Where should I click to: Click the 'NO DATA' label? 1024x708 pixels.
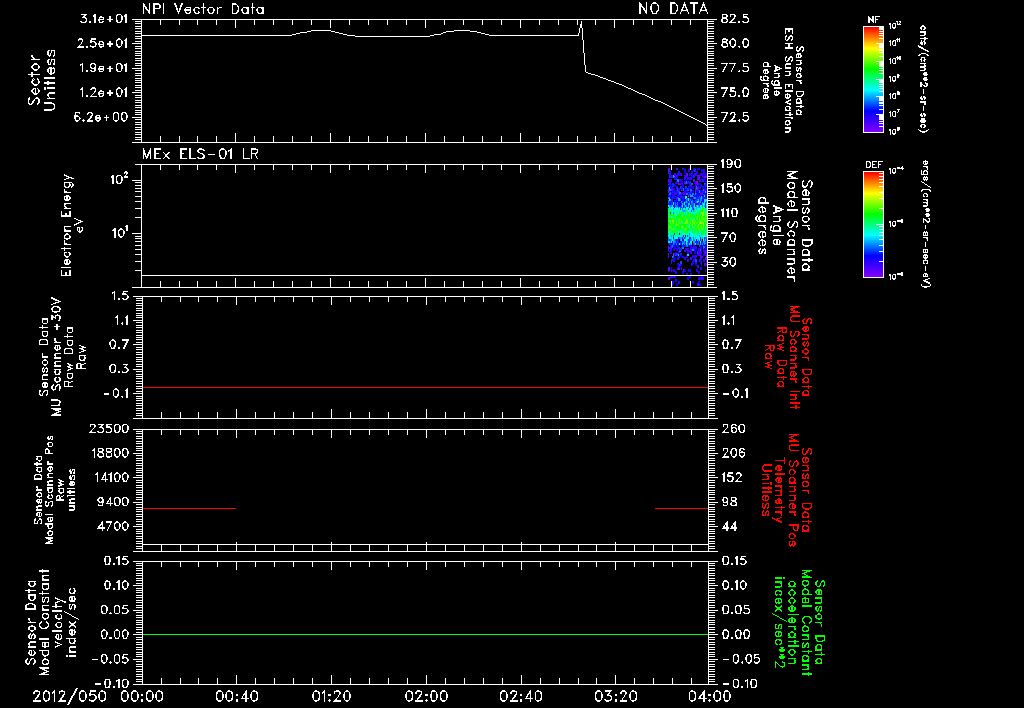pyautogui.click(x=673, y=9)
